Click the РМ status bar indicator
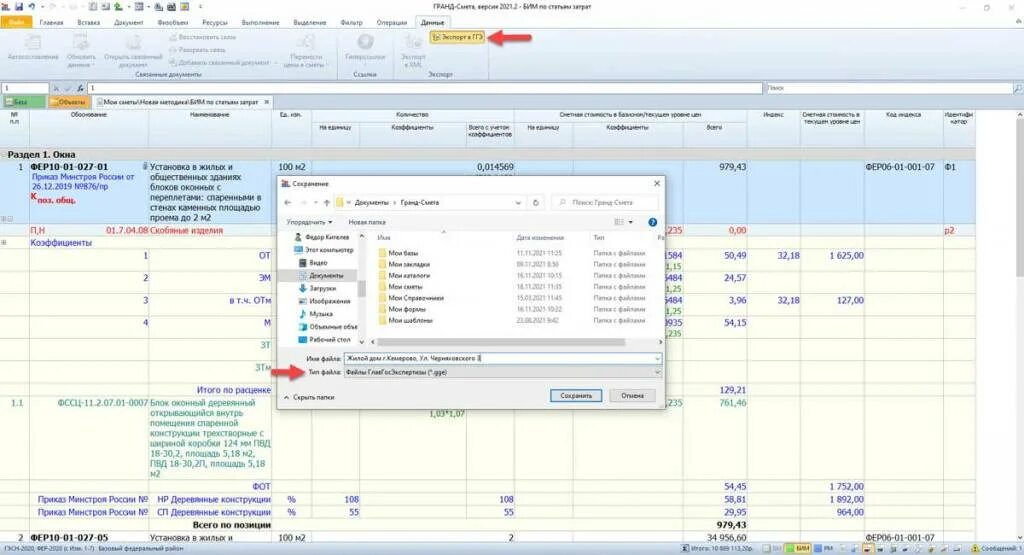 [x=822, y=549]
